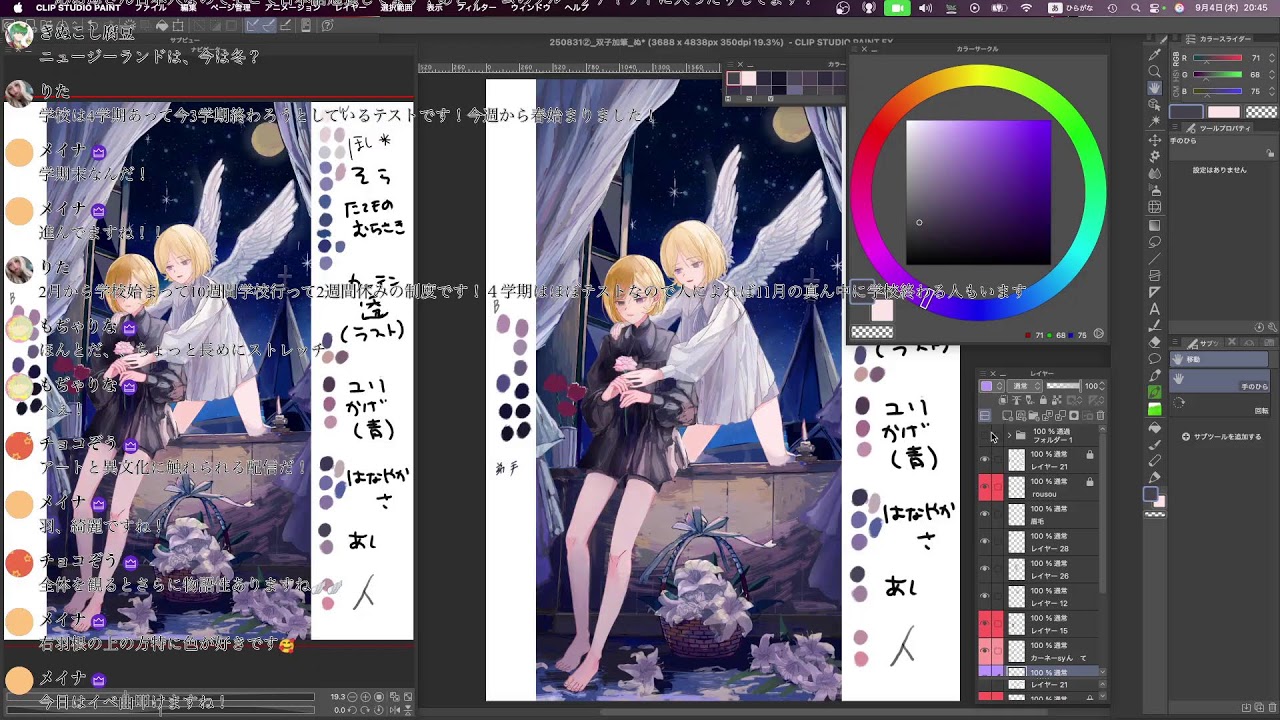Select the Frame border tool
Image resolution: width=1280 pixels, height=720 pixels.
(1155, 274)
